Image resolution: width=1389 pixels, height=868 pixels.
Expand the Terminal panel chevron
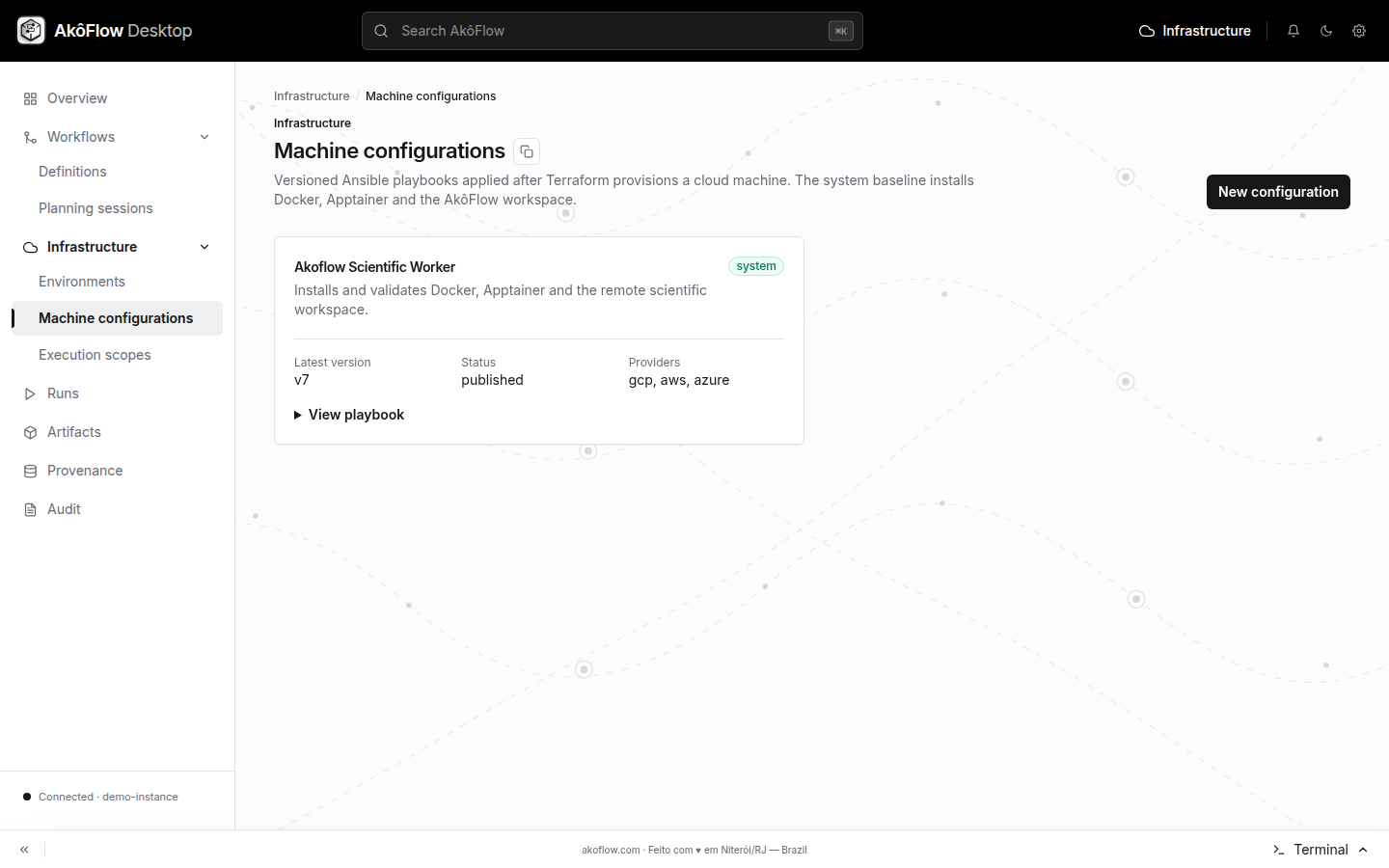point(1363,850)
